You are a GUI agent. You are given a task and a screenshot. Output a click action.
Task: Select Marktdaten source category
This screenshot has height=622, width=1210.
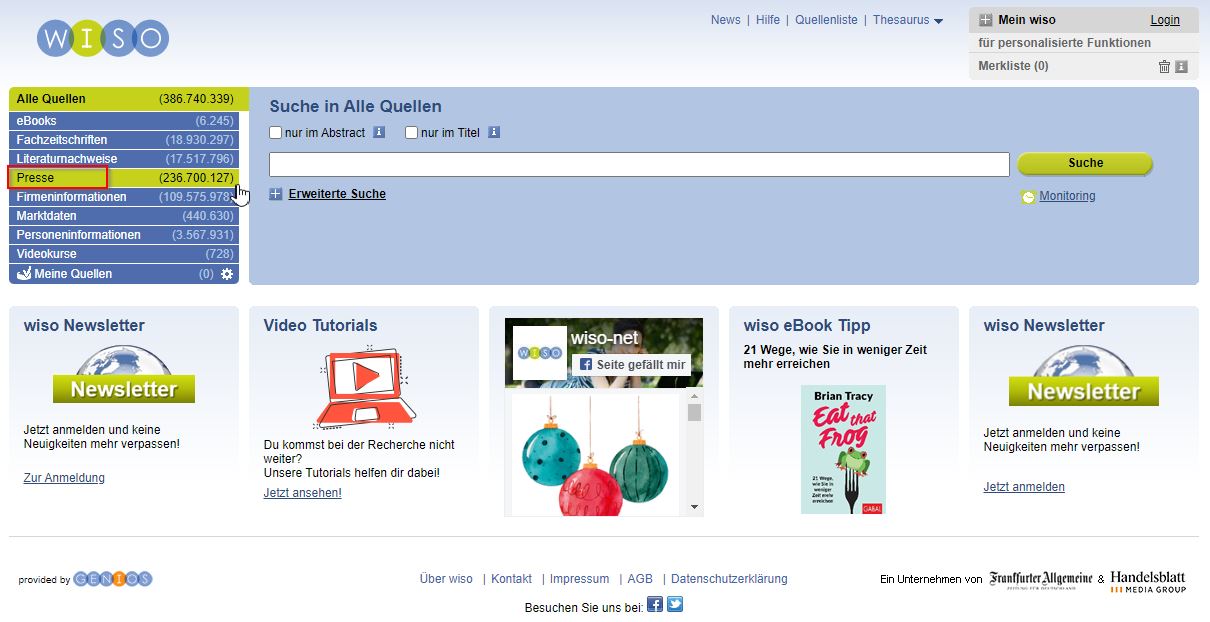[124, 216]
